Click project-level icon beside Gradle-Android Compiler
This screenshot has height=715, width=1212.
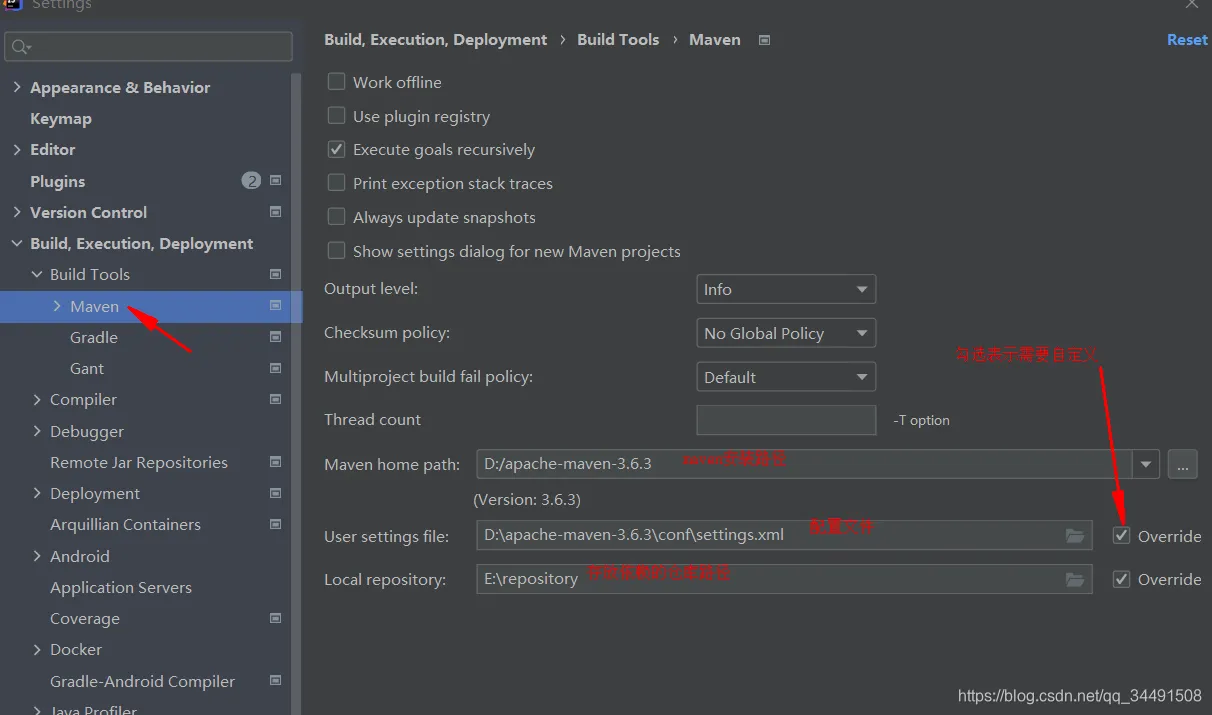coord(276,681)
